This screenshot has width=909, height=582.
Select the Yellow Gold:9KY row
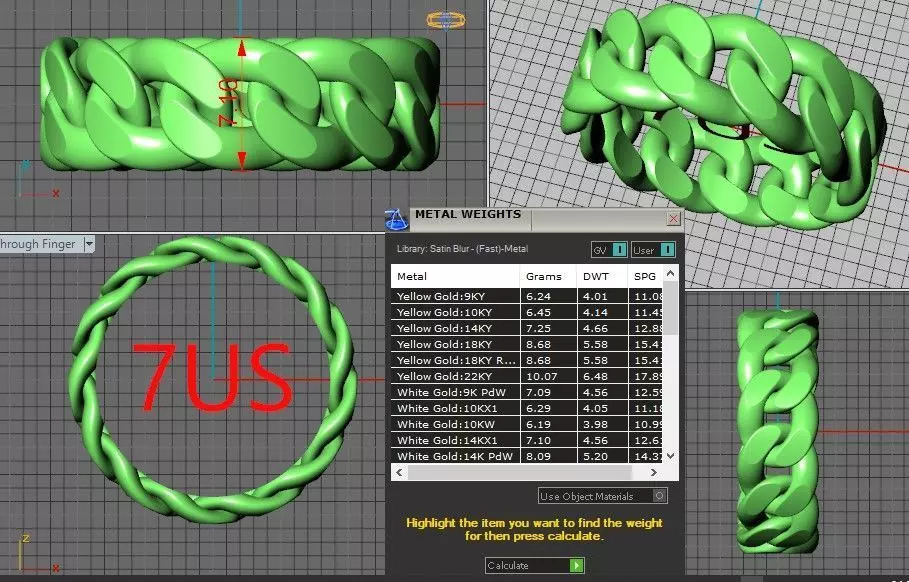[526, 296]
